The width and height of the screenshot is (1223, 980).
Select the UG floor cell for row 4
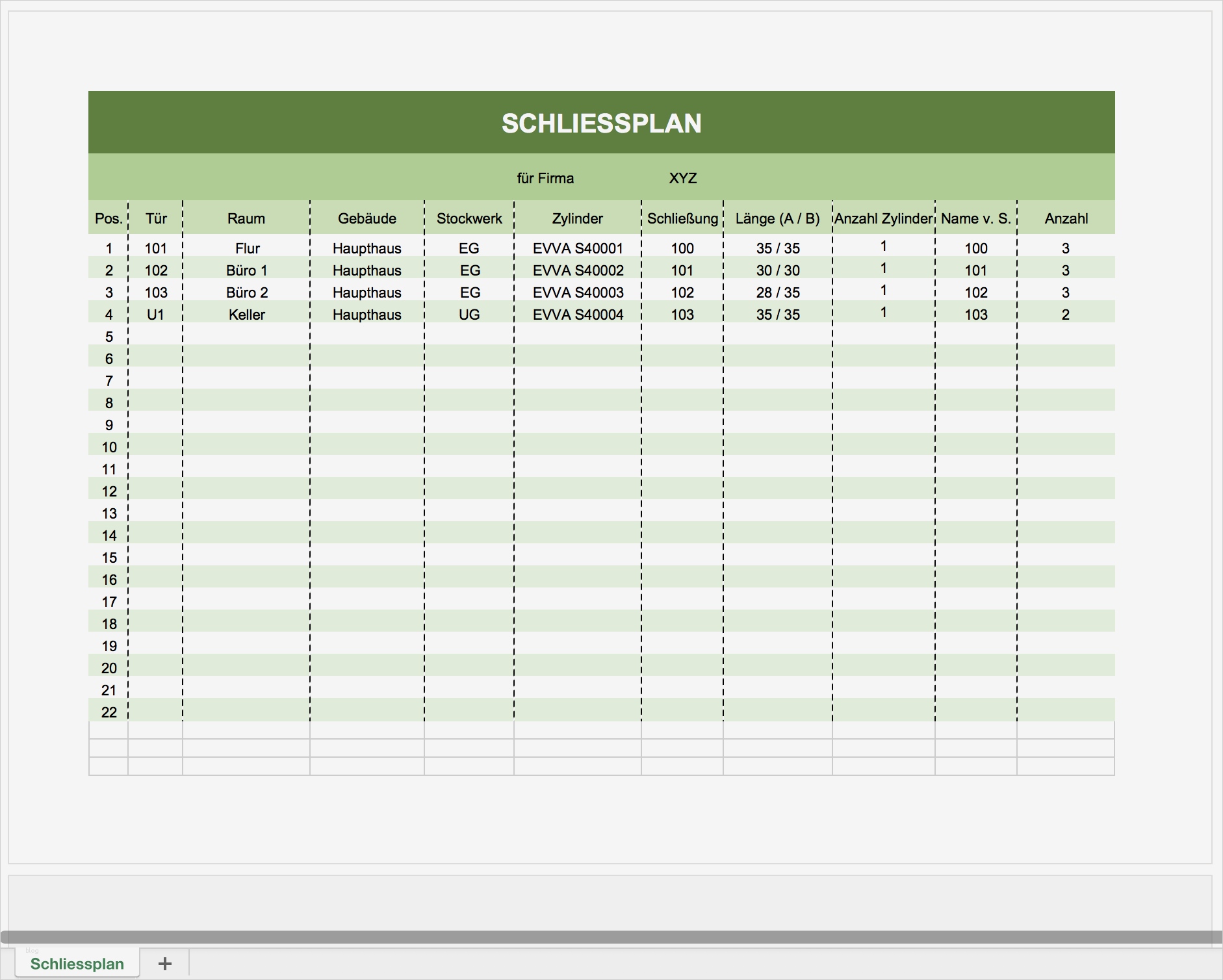pos(470,315)
